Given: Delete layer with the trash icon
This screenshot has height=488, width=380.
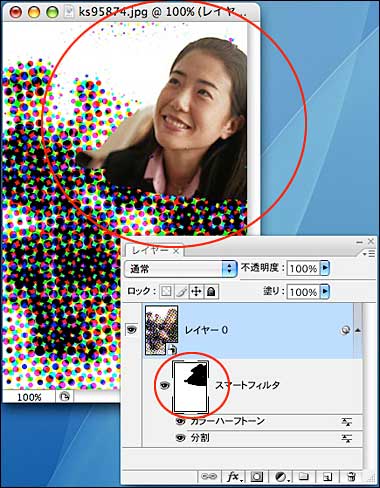Looking at the screenshot, I should click(351, 477).
